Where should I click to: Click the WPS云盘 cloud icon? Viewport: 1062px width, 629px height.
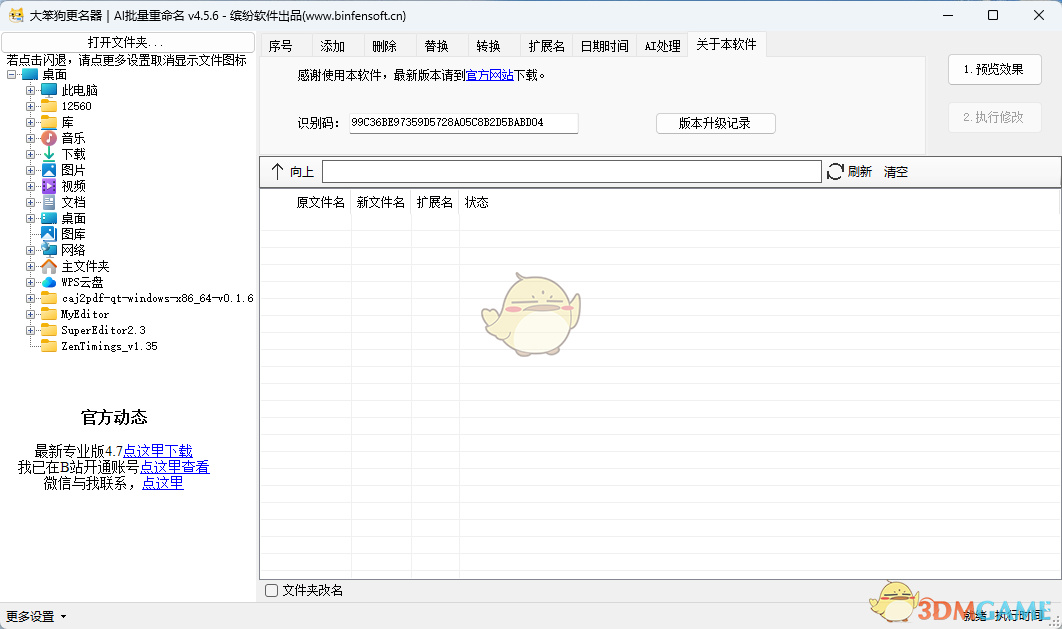pos(50,281)
